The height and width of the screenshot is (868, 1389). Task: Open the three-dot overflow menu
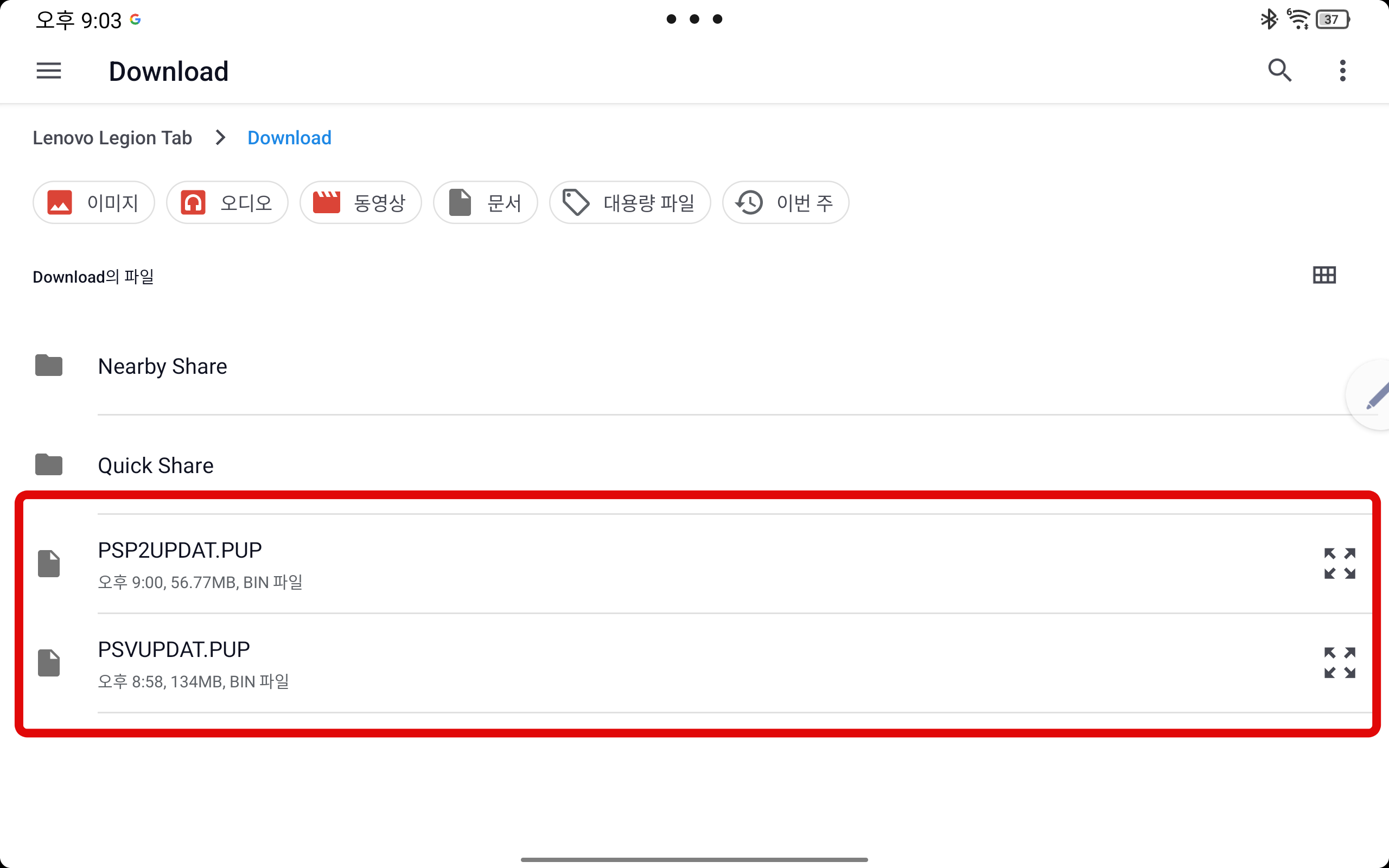point(1342,71)
